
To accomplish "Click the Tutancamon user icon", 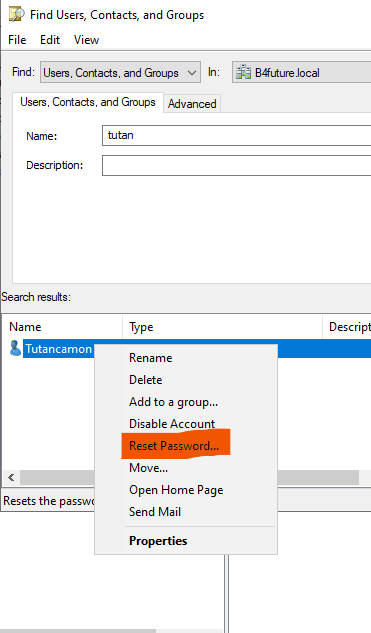I will pos(15,348).
